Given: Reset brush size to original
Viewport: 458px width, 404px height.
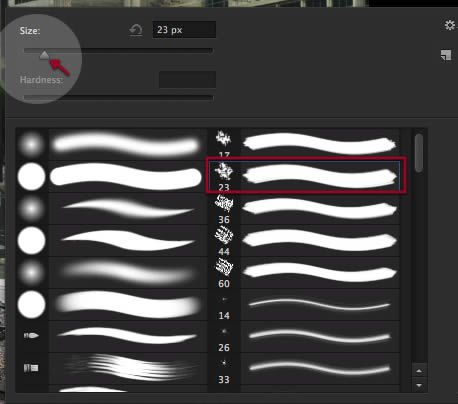Looking at the screenshot, I should (136, 30).
